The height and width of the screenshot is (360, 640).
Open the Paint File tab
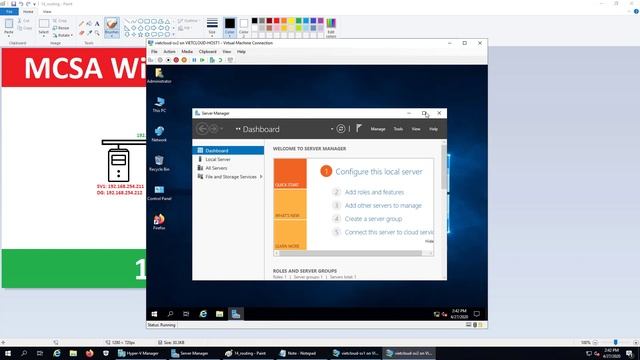point(9,12)
